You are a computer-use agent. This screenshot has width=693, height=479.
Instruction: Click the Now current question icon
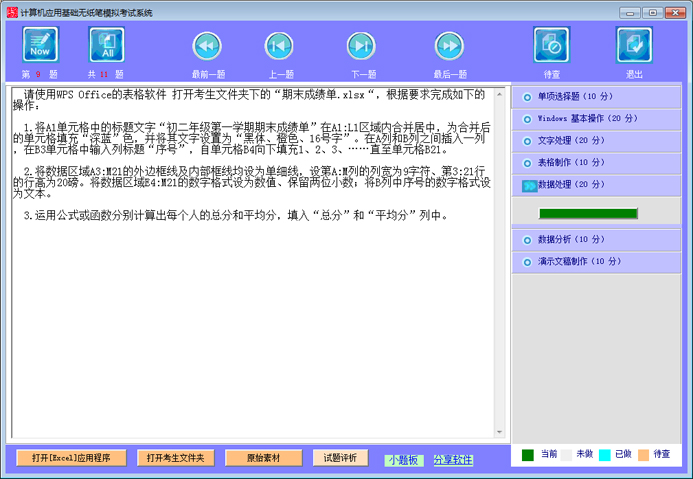point(40,45)
